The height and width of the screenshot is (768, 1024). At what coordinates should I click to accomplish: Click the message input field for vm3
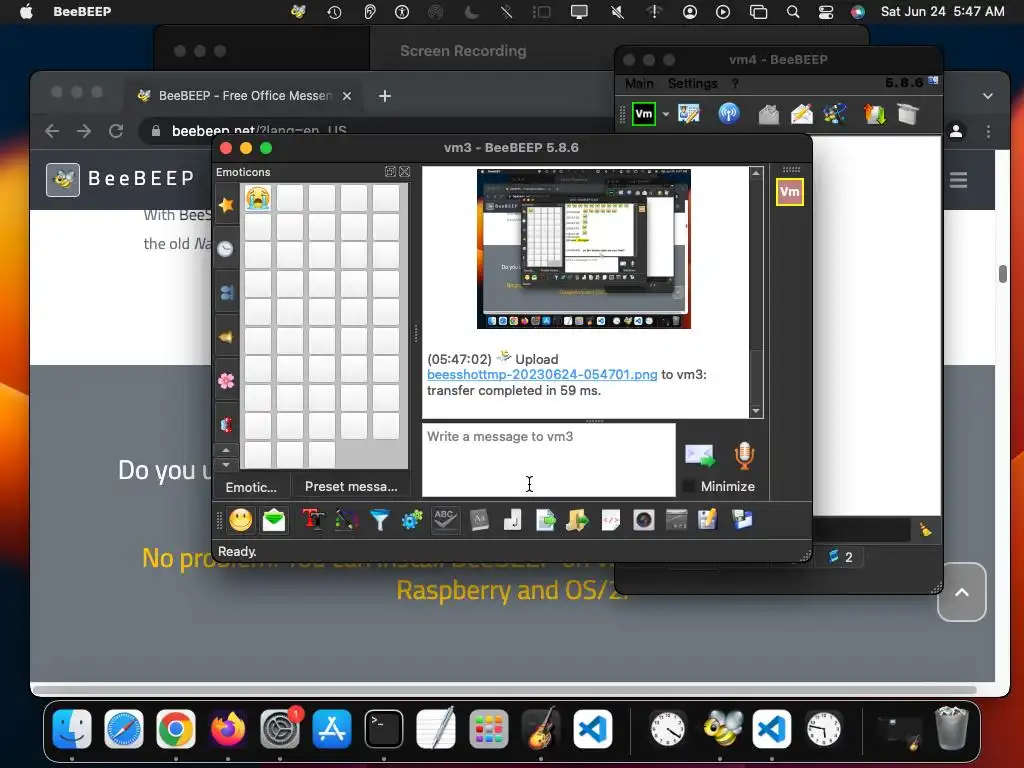[549, 460]
